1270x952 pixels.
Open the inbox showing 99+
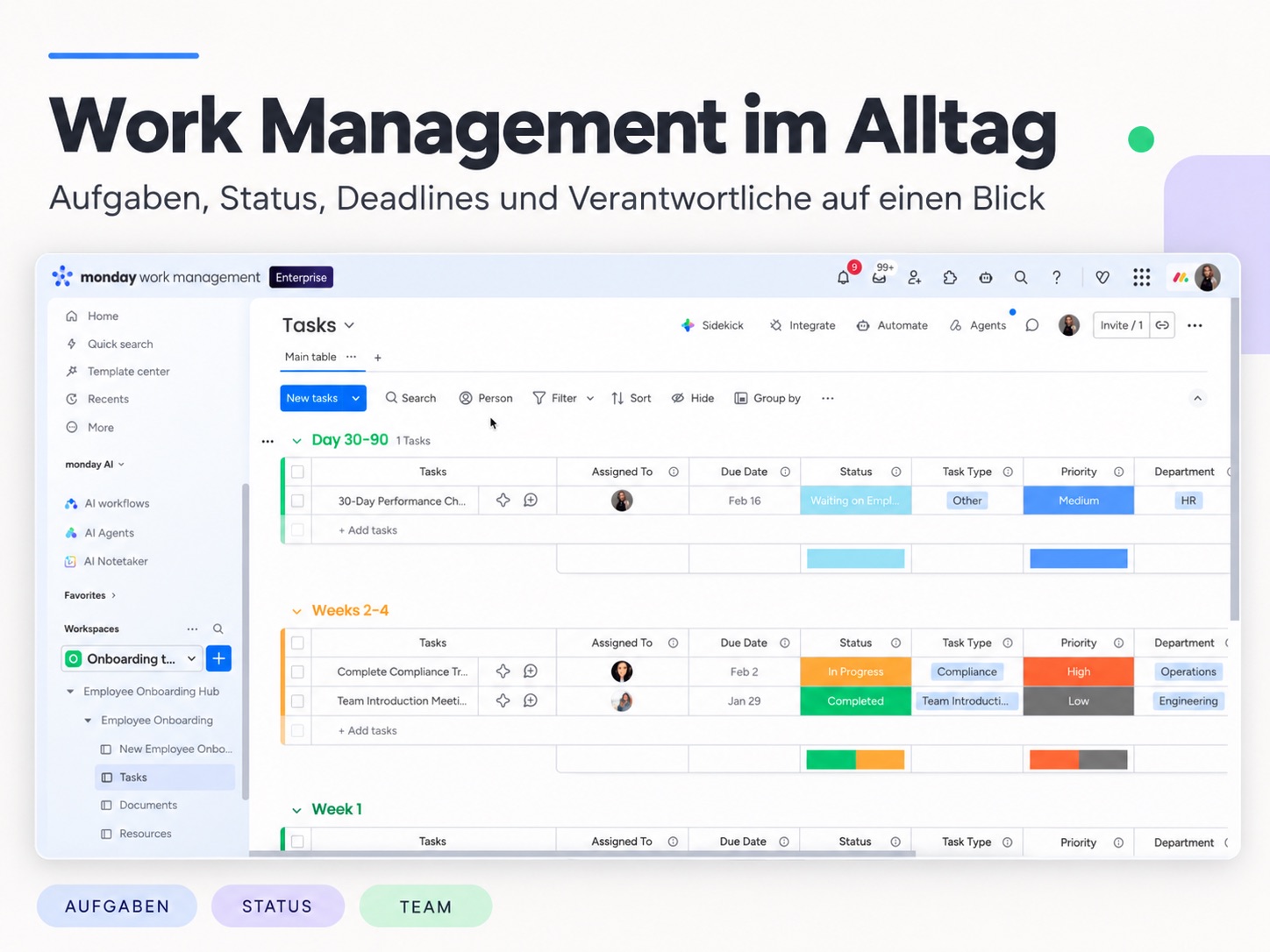coord(879,278)
